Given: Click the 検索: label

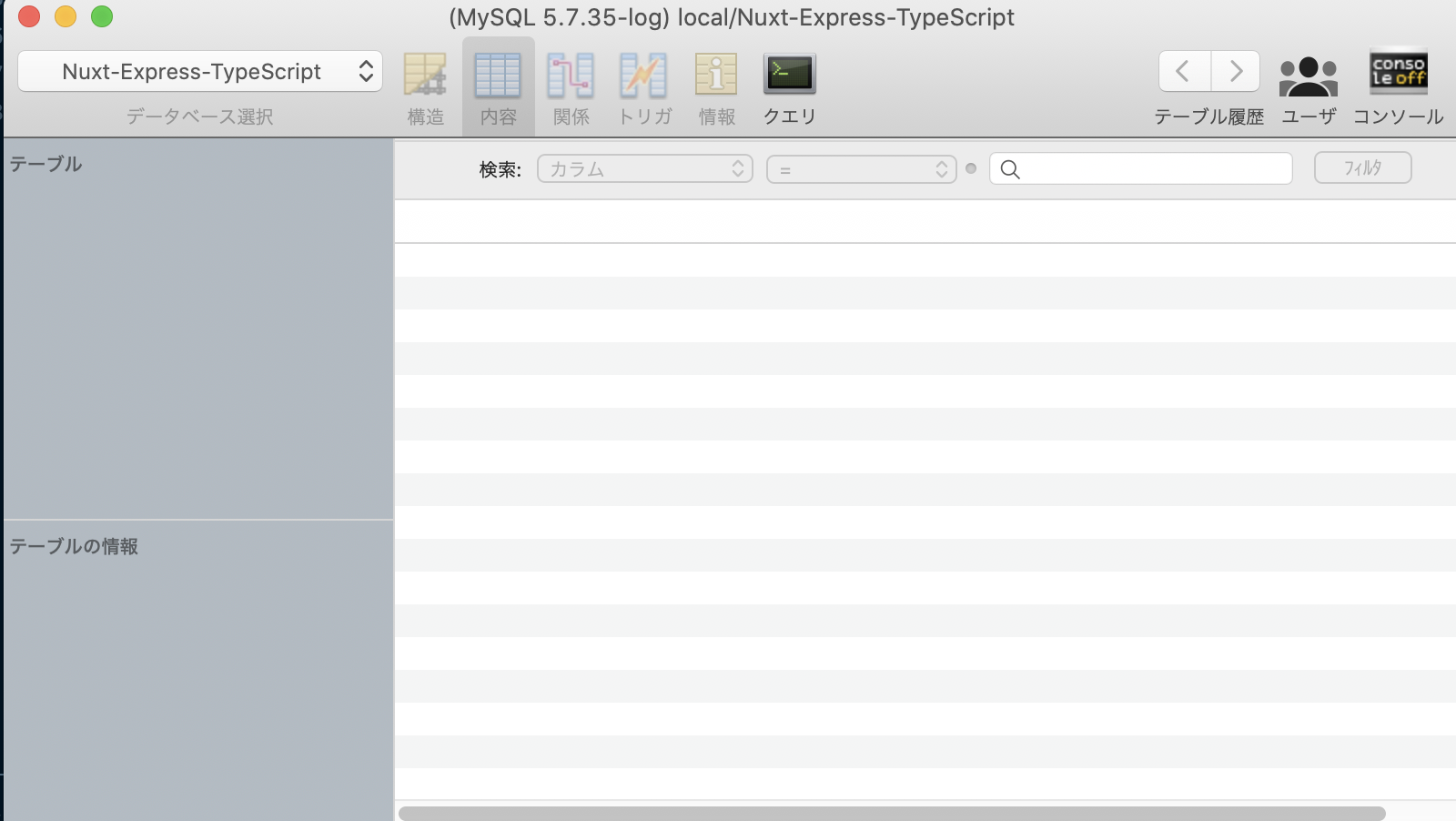Looking at the screenshot, I should (500, 169).
